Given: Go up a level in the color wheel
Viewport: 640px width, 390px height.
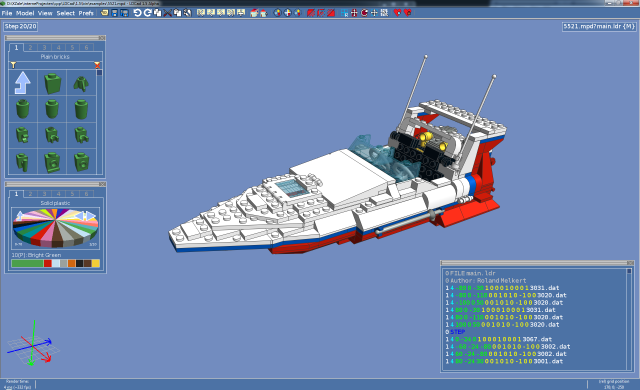Looking at the screenshot, I should [19, 215].
